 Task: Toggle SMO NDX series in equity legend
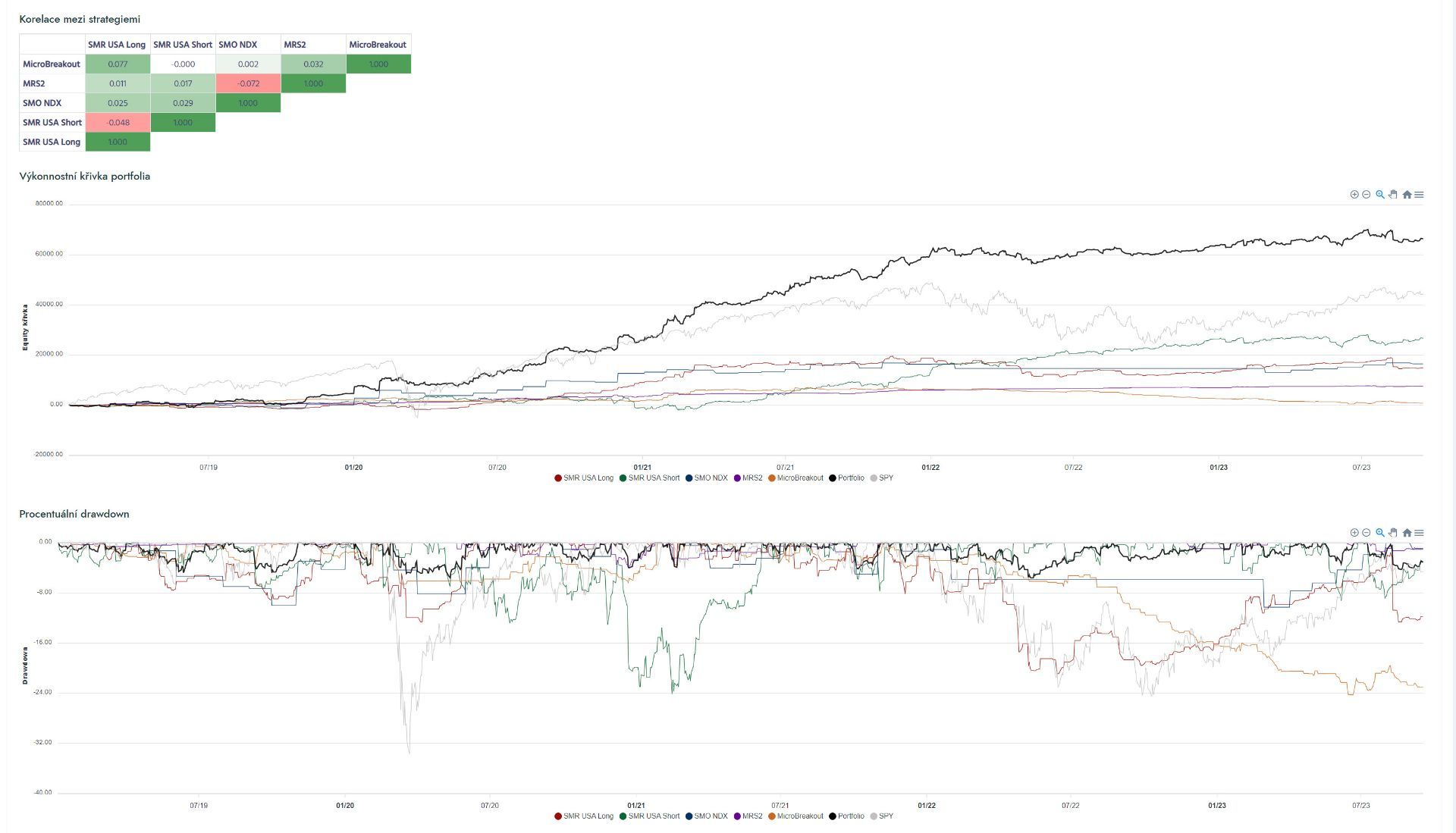coord(711,478)
